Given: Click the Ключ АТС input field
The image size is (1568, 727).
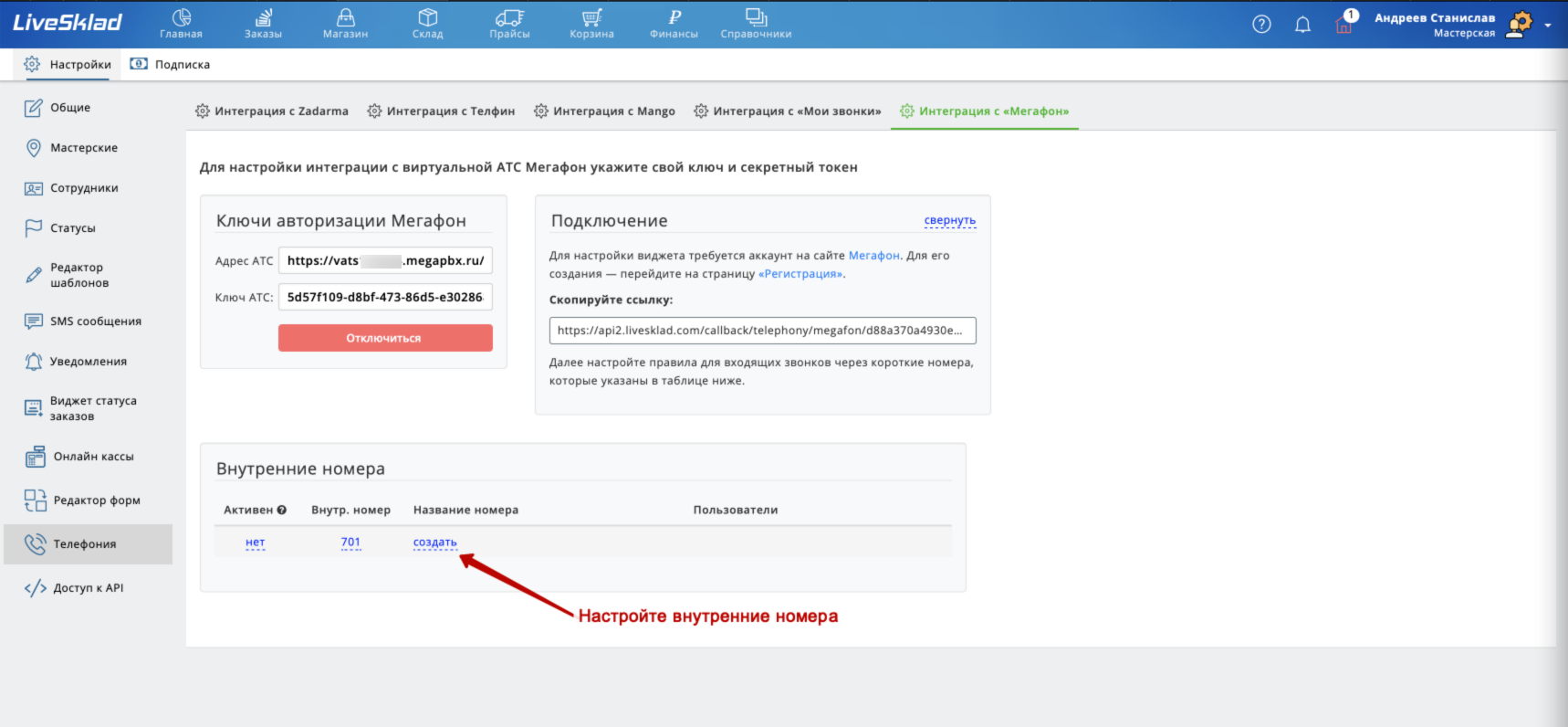Looking at the screenshot, I should 385,297.
